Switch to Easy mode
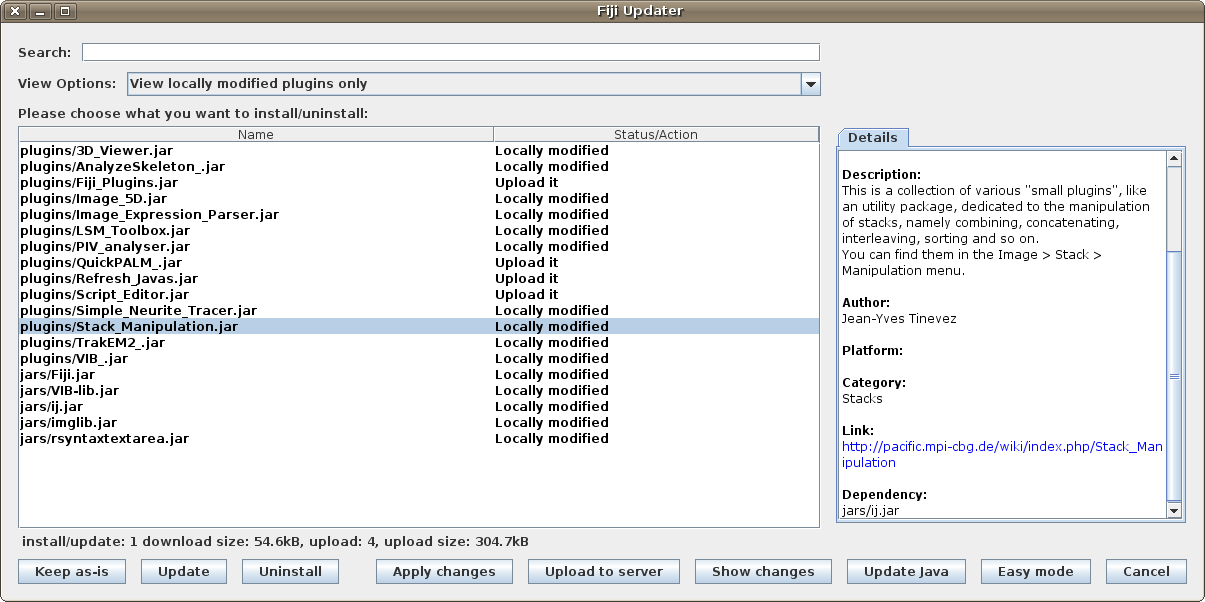The height and width of the screenshot is (602, 1205). pos(1036,572)
